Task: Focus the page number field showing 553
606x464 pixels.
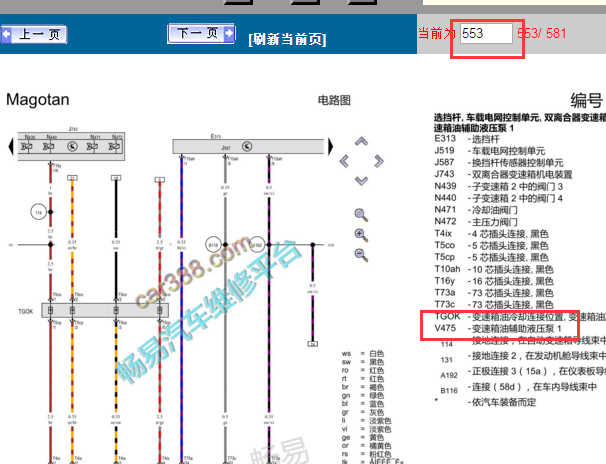Action: tap(486, 34)
